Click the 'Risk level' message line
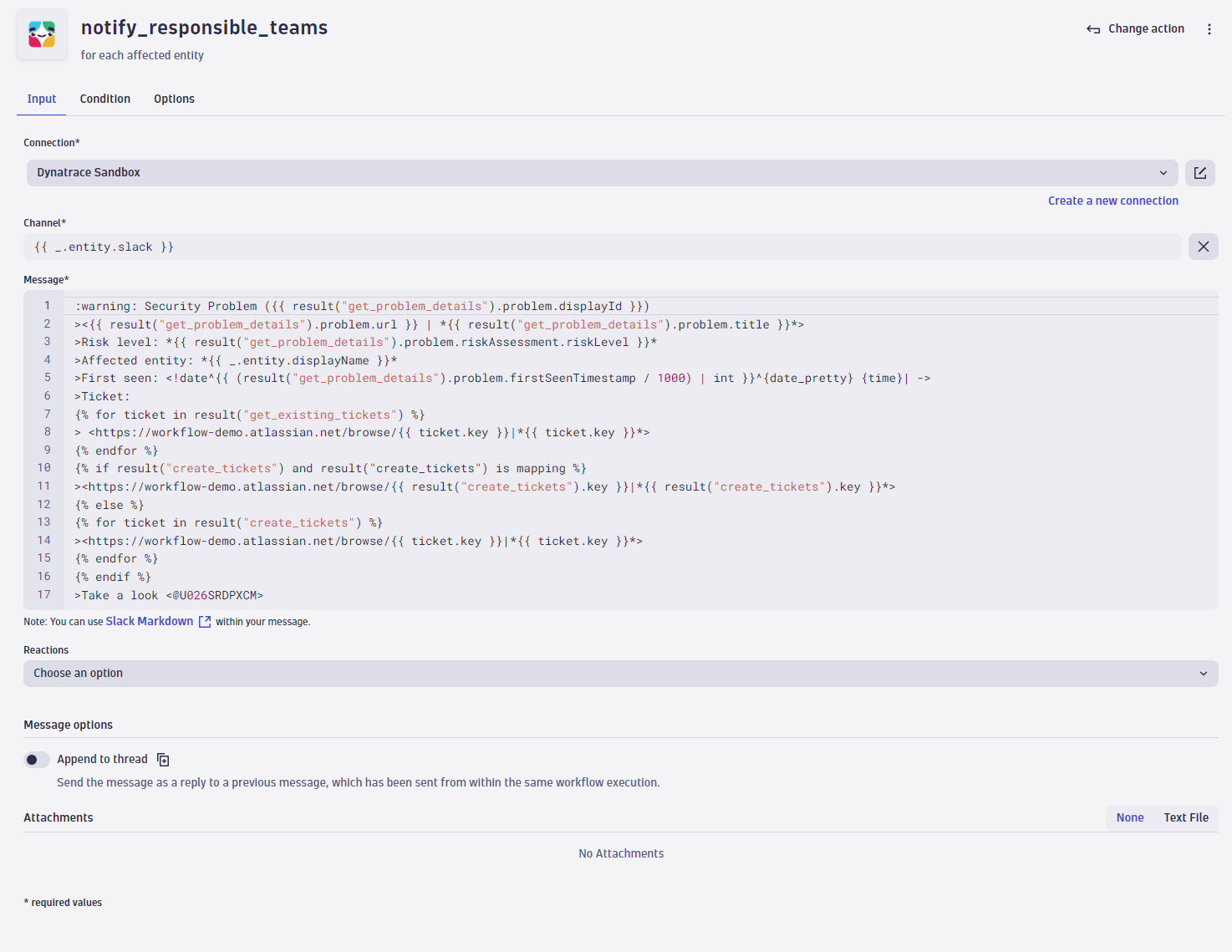1232x952 pixels. pos(365,343)
